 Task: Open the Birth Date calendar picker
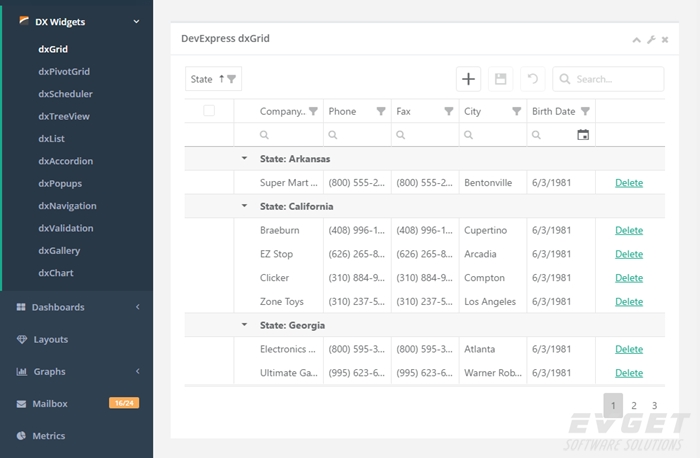583,134
